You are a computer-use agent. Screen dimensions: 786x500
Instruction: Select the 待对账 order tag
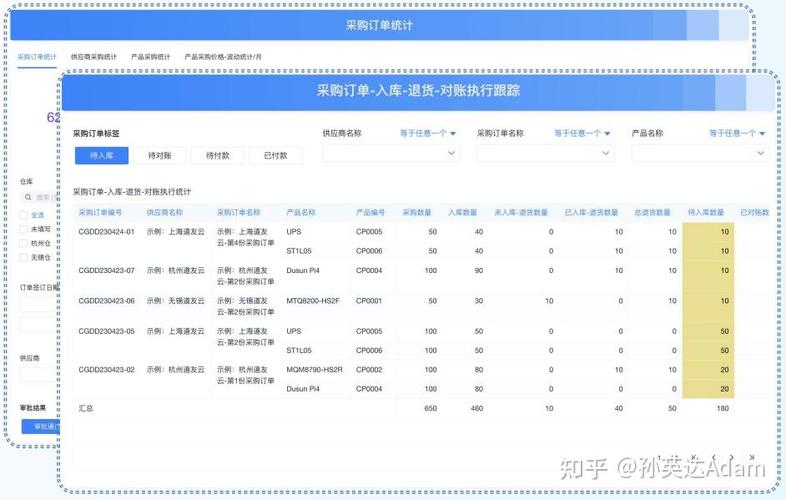pyautogui.click(x=159, y=155)
